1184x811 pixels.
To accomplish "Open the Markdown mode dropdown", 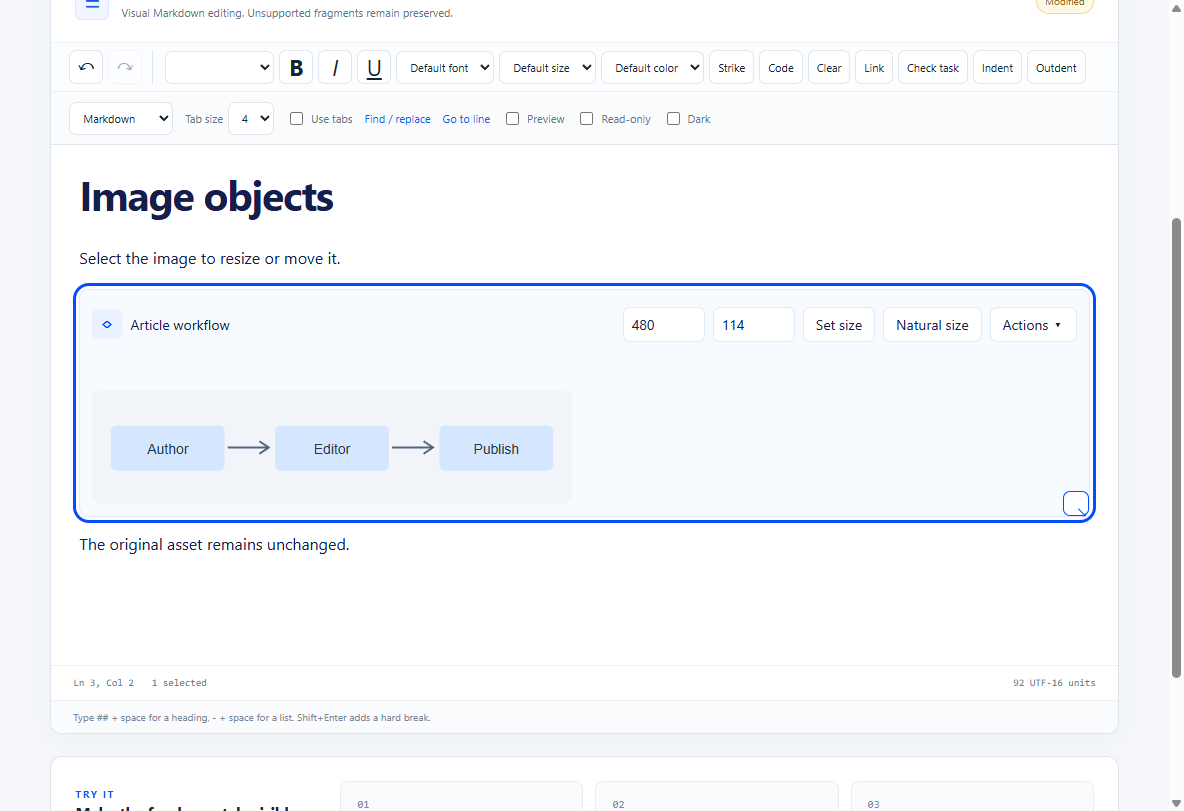I will coord(121,119).
